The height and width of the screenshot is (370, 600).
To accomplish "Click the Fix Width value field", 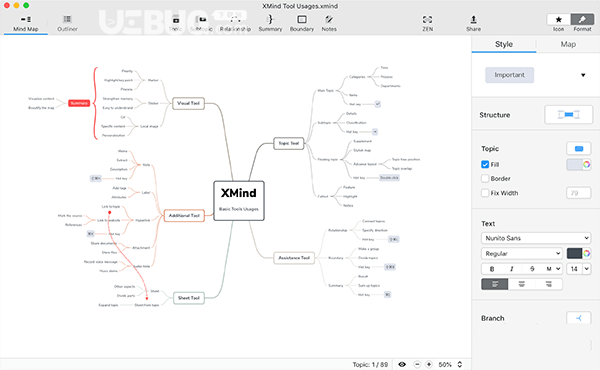I will [579, 193].
